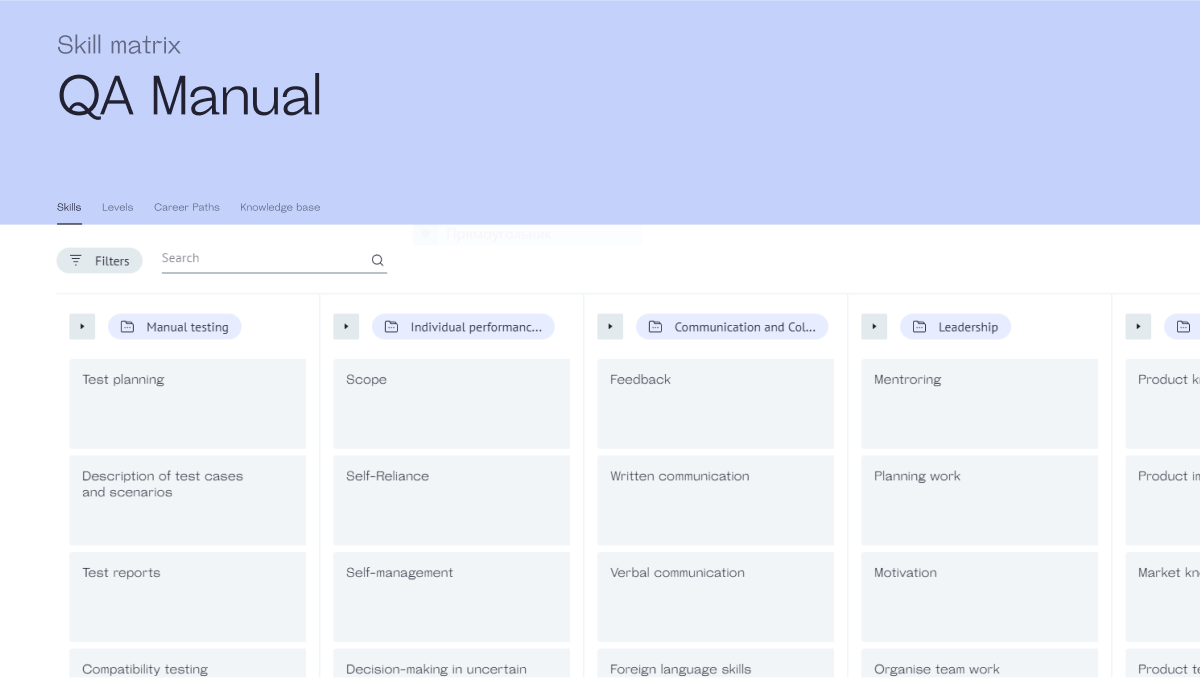Viewport: 1200px width, 678px height.
Task: Open the Verbal communication skill card
Action: pos(715,597)
